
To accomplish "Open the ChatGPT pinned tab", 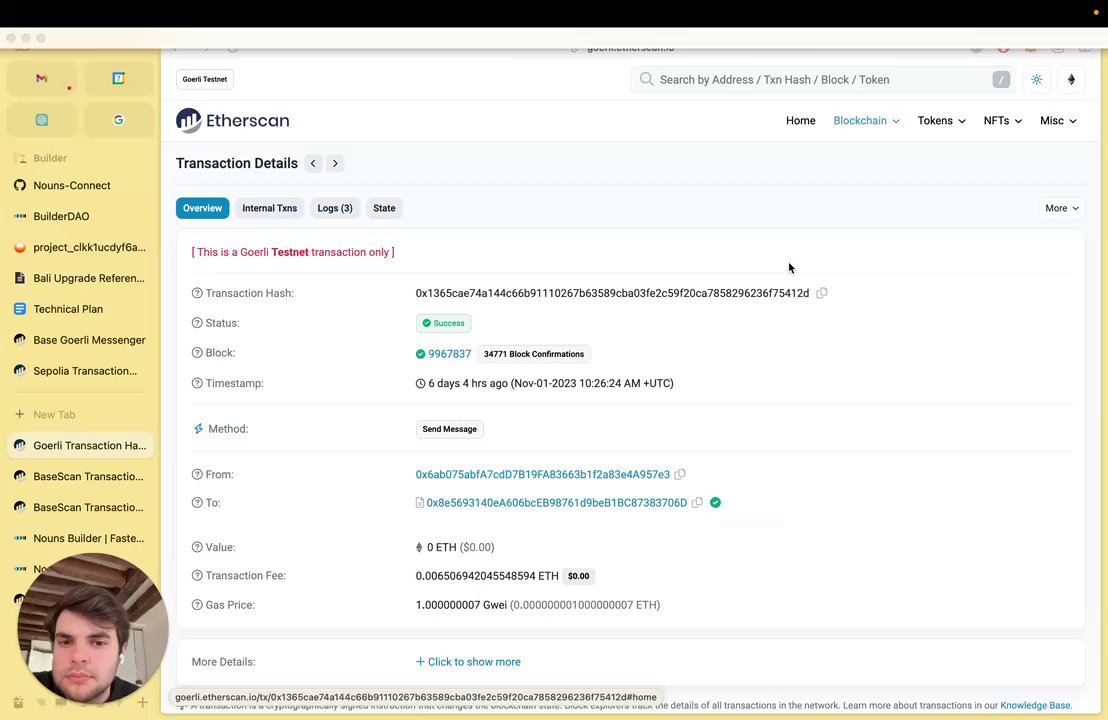I will (x=42, y=120).
